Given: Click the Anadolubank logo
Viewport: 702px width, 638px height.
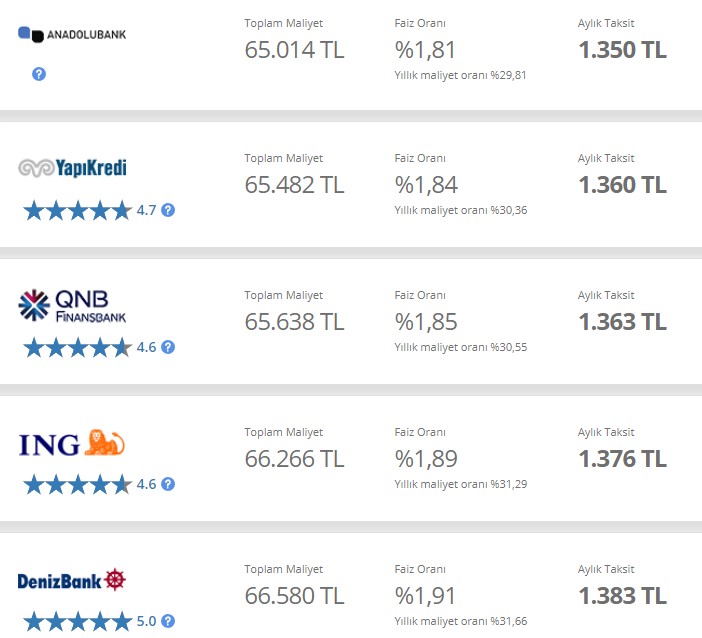Looking at the screenshot, I should tap(72, 34).
